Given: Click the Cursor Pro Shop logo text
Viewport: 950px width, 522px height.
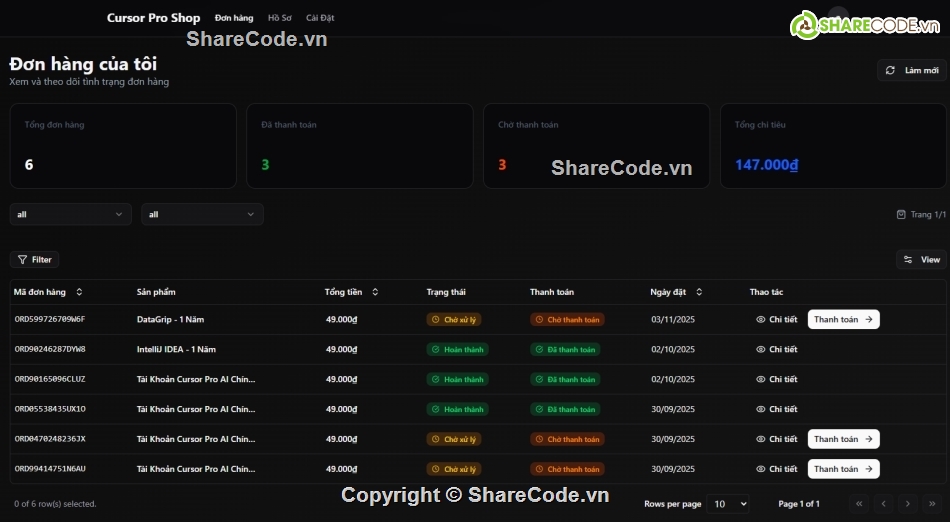Looking at the screenshot, I should [153, 18].
